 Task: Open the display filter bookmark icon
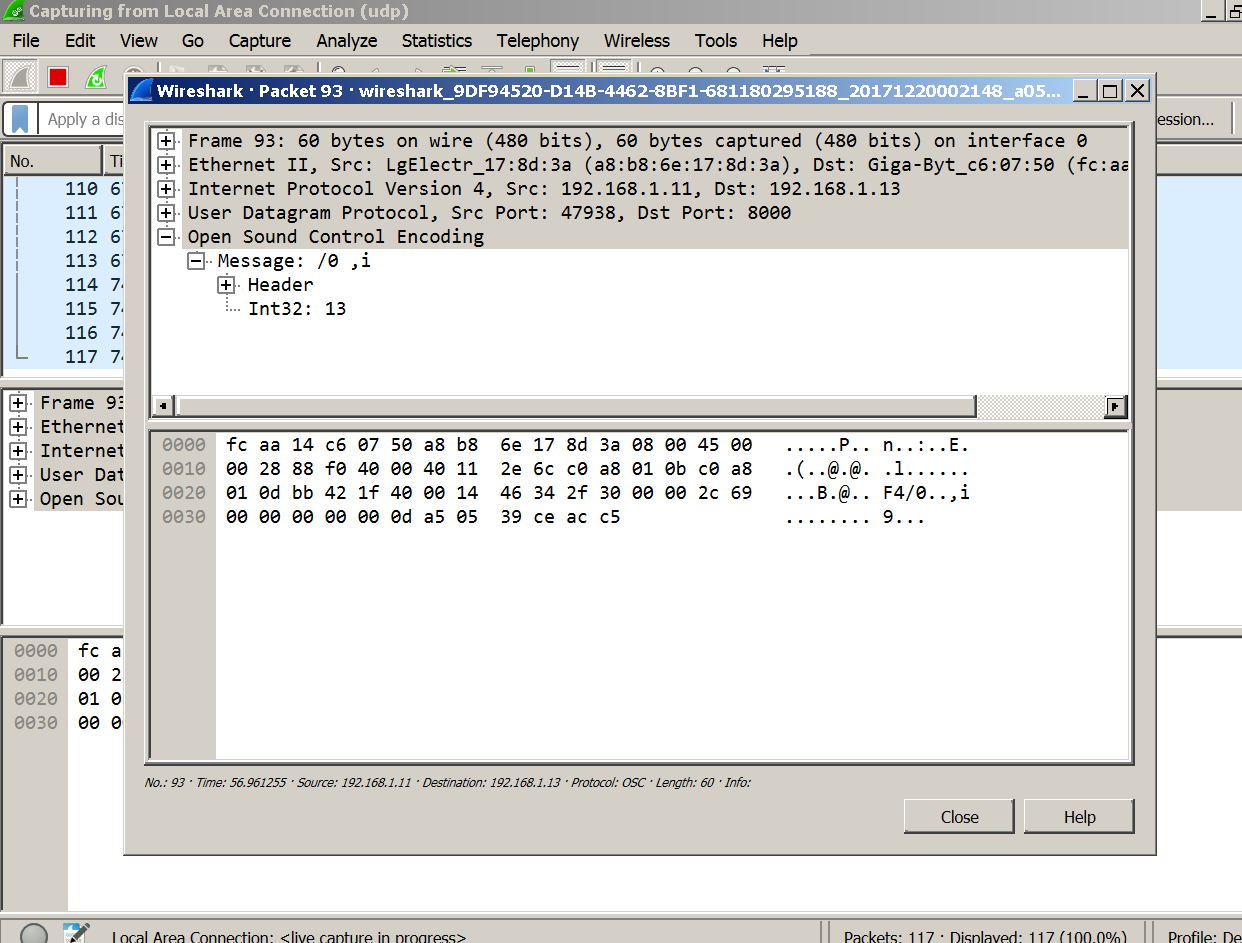pos(21,119)
